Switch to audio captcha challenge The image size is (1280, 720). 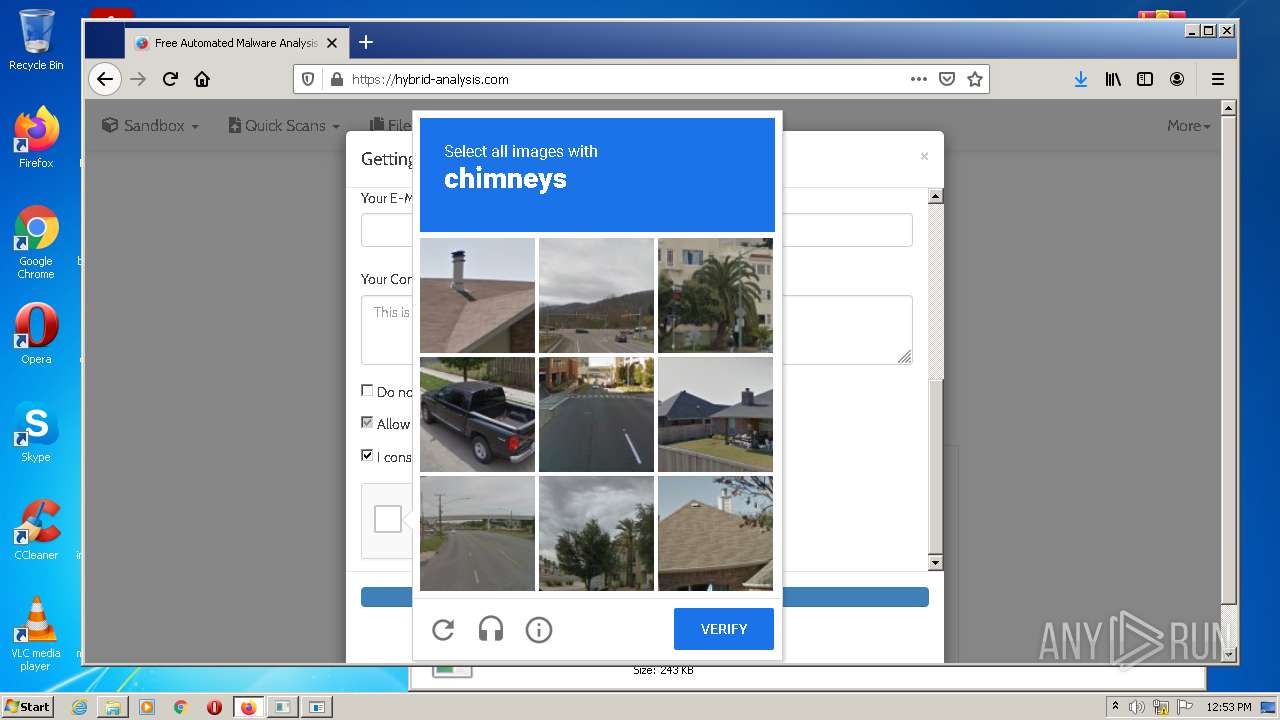(491, 629)
